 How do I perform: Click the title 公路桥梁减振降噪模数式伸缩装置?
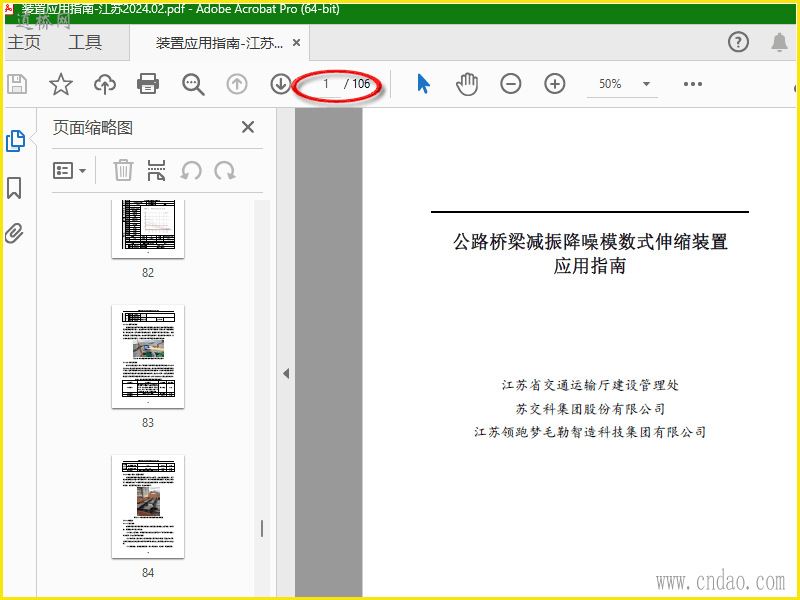[x=590, y=241]
